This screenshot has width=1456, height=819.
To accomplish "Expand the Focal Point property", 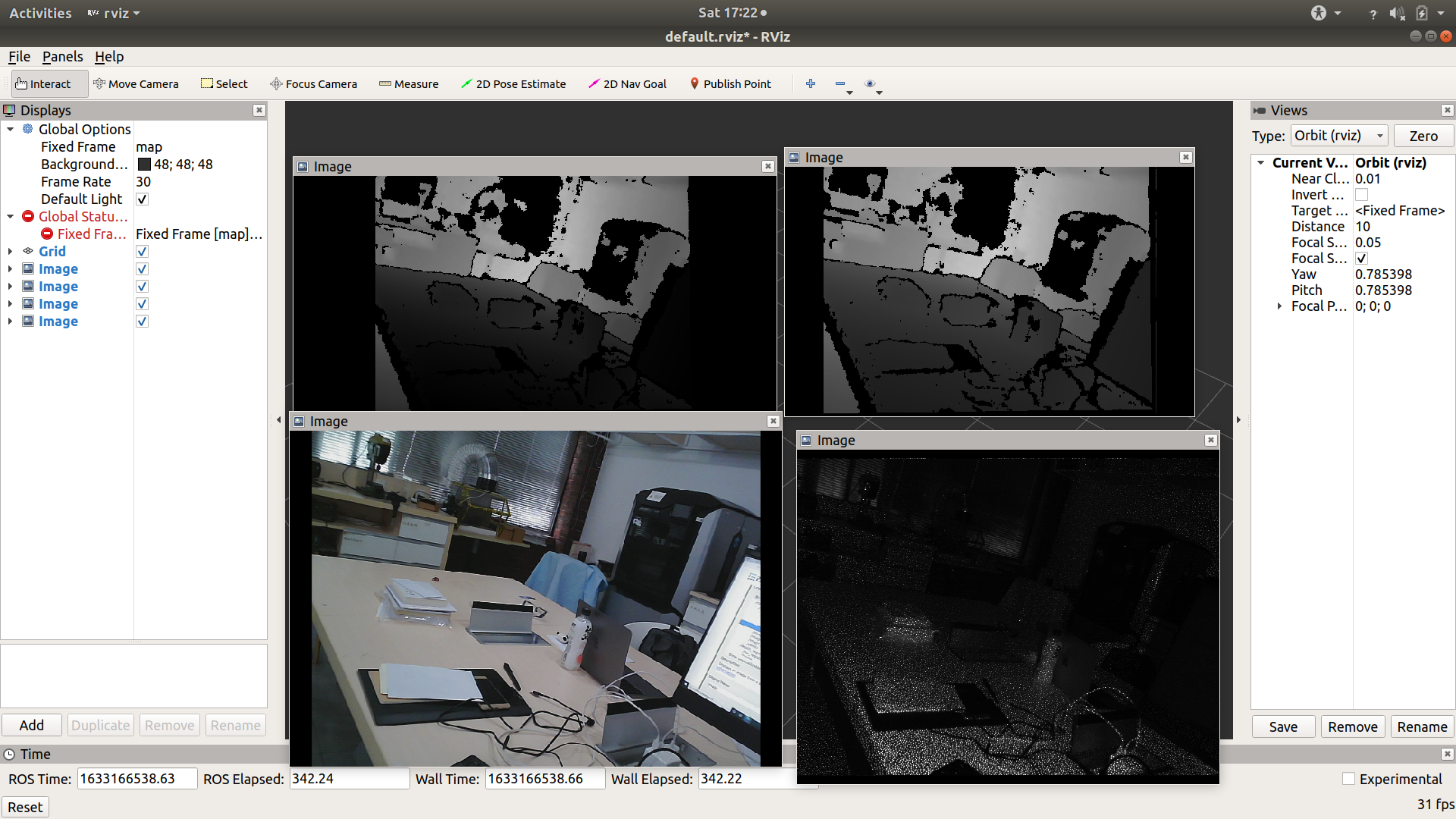I will point(1279,306).
